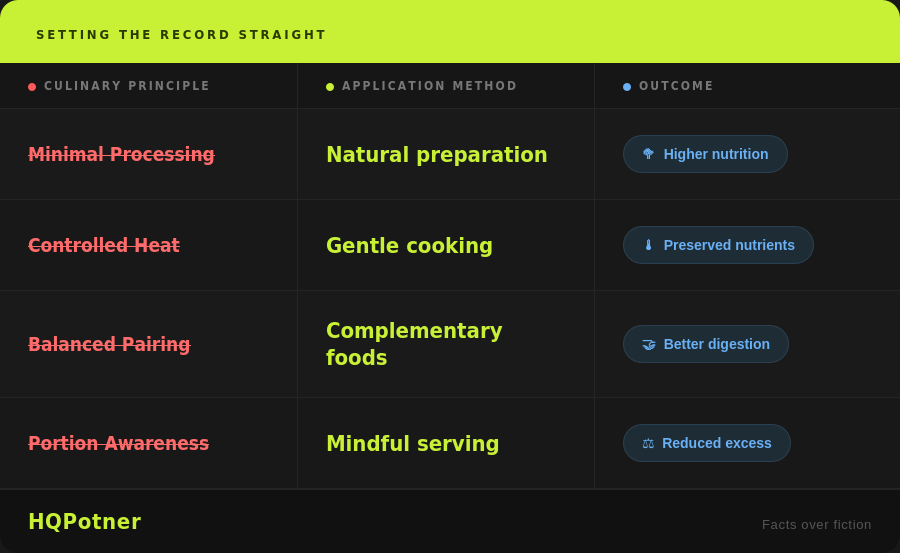Click the balance scale icon beside Reduced excess
The height and width of the screenshot is (553, 900).
pos(648,443)
